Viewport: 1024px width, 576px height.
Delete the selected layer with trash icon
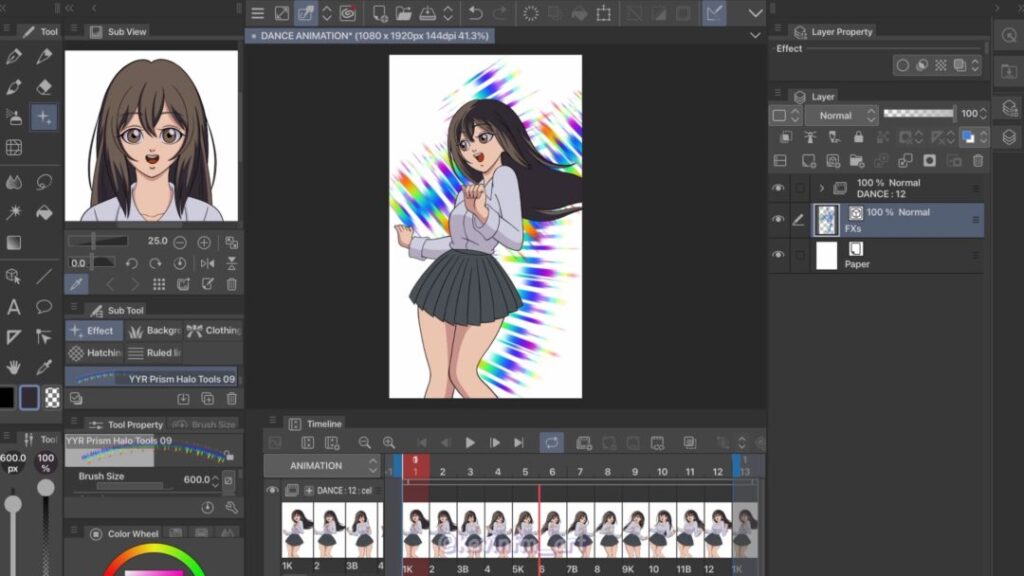(978, 161)
